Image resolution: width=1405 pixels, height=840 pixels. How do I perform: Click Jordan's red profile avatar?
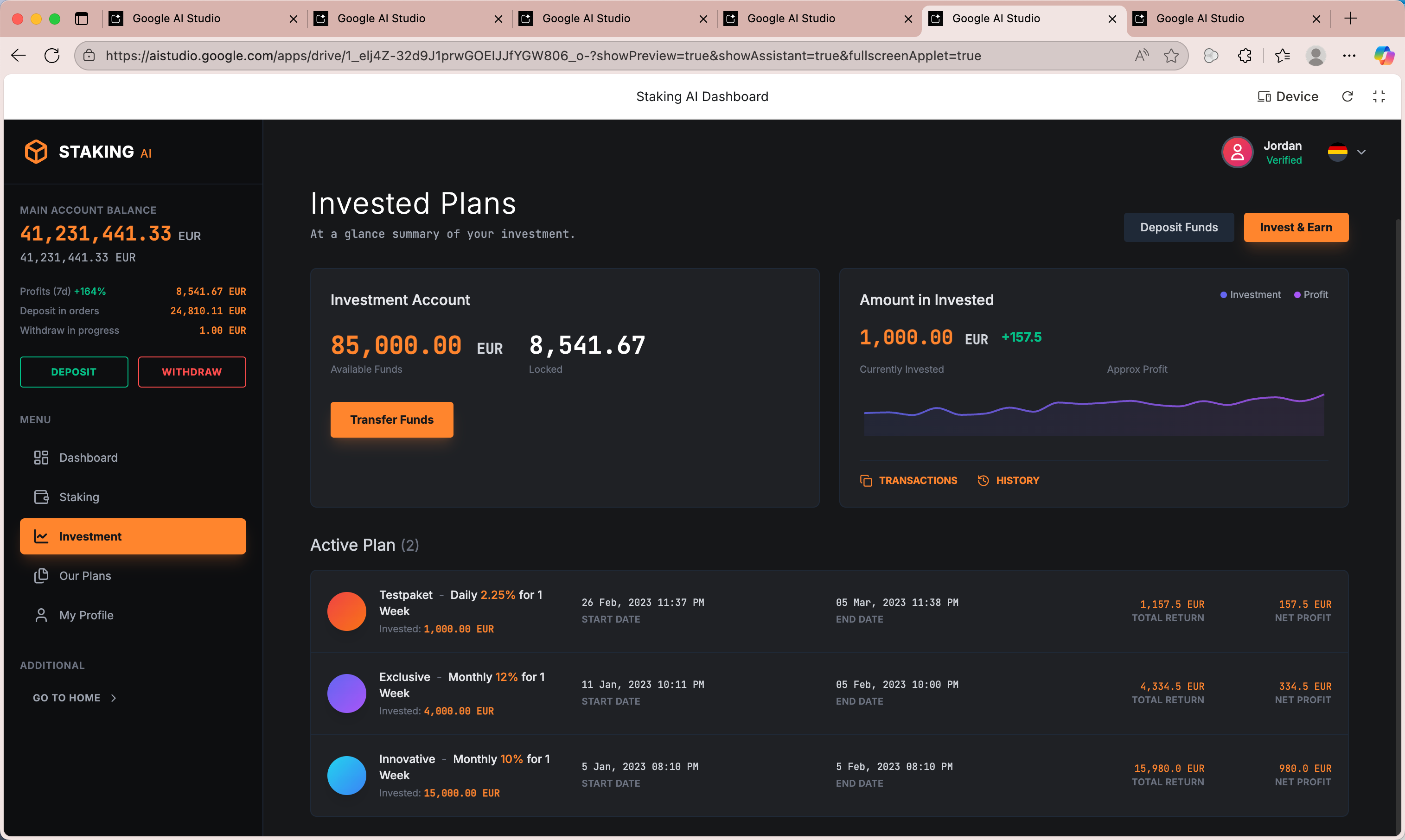pyautogui.click(x=1237, y=152)
